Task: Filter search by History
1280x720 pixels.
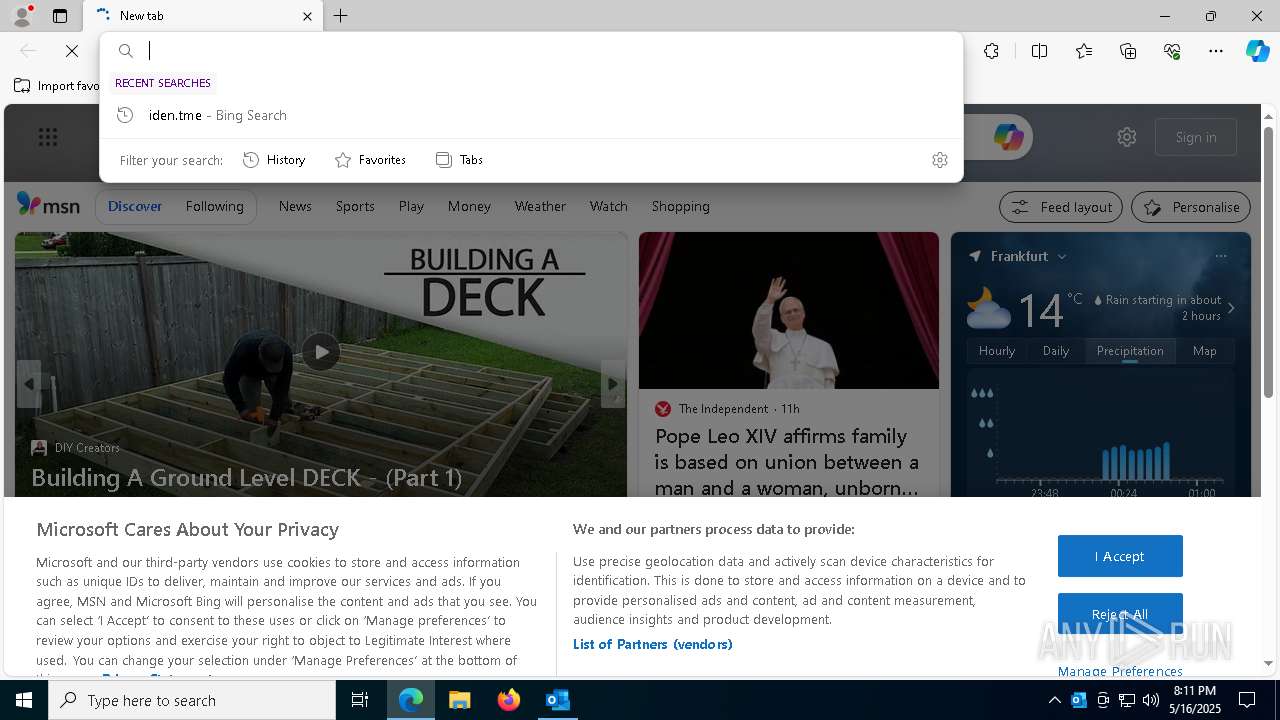Action: coord(274,160)
